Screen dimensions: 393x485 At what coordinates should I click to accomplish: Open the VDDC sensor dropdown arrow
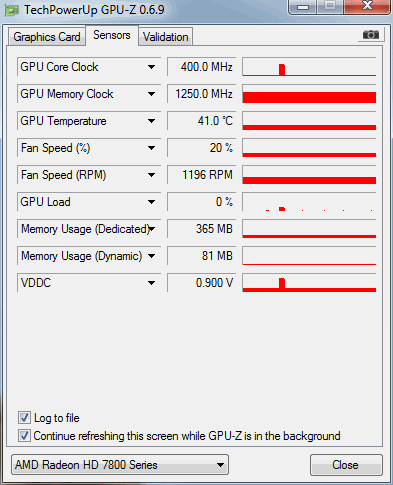pos(151,283)
